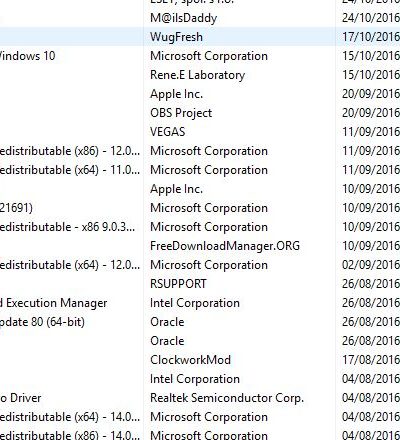Select the WugFresh publisher entry
Viewport: 400px width, 440px height.
pyautogui.click(x=176, y=37)
